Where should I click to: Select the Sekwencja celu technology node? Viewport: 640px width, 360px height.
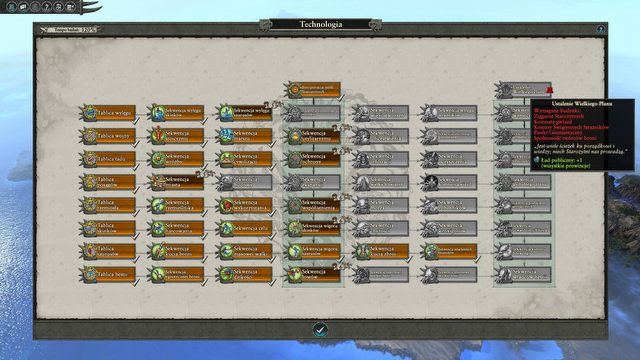coord(245,229)
